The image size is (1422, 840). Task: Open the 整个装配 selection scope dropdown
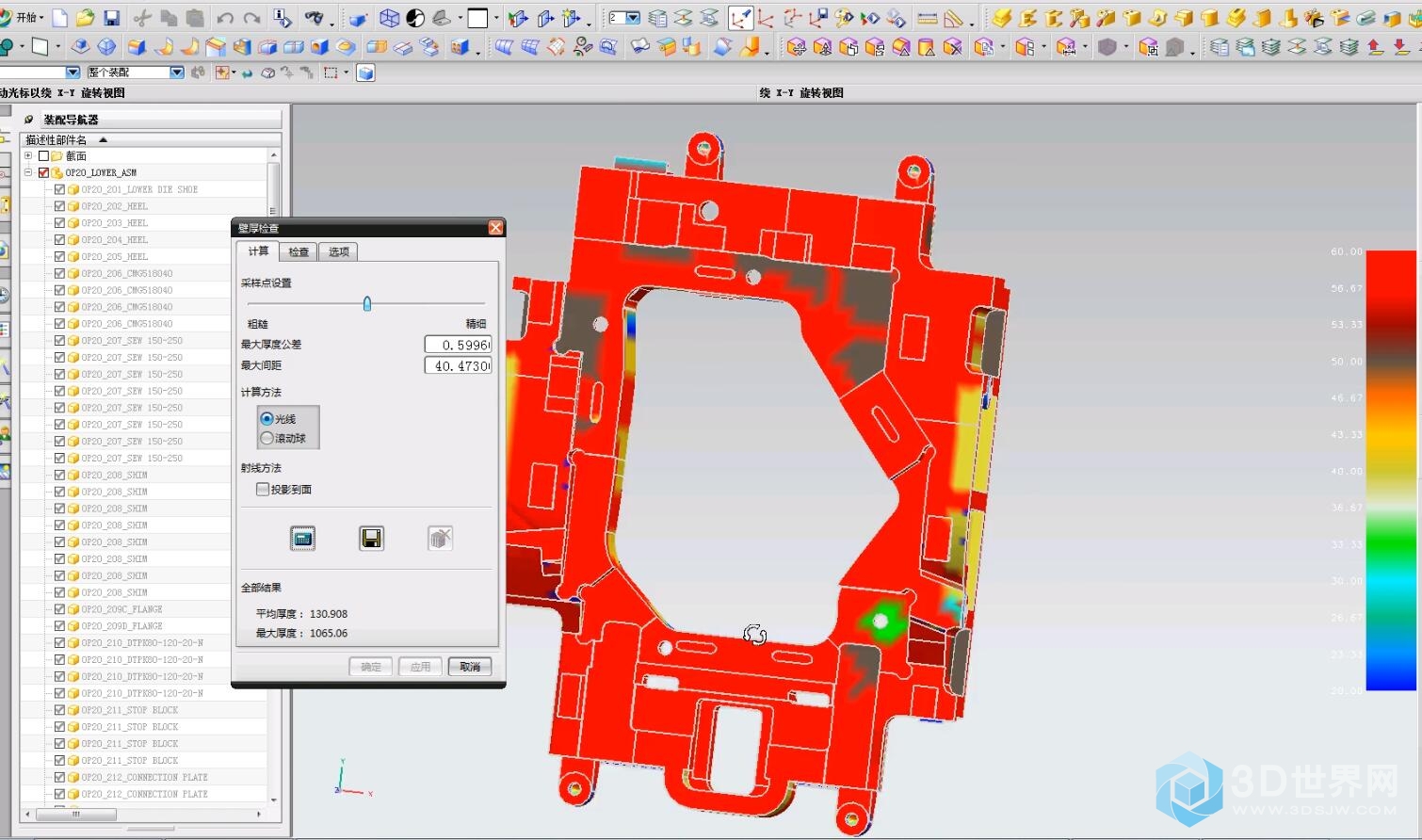click(176, 73)
